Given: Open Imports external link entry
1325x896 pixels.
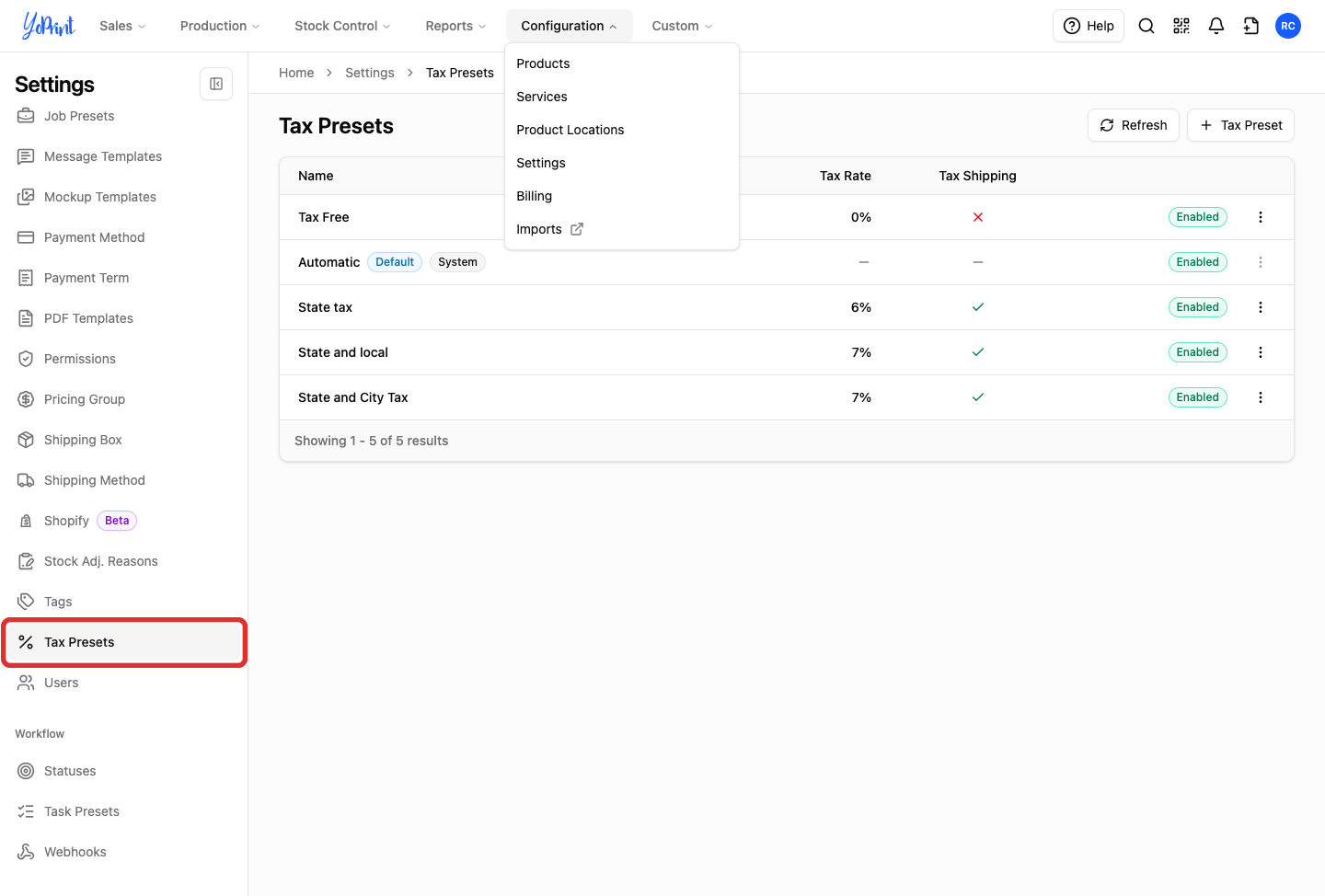Looking at the screenshot, I should pyautogui.click(x=622, y=229).
